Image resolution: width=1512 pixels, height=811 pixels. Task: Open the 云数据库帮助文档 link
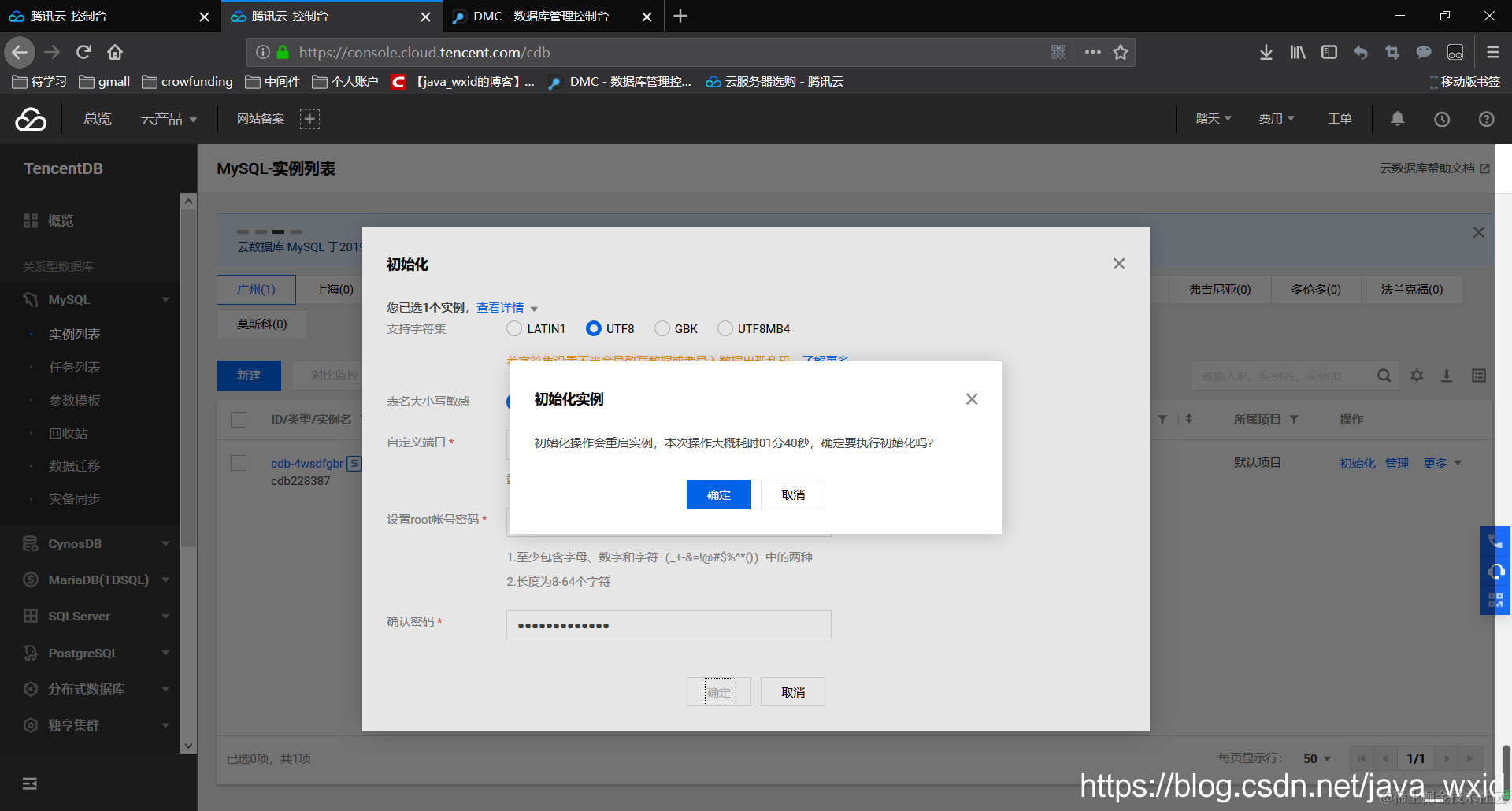pyautogui.click(x=1434, y=168)
